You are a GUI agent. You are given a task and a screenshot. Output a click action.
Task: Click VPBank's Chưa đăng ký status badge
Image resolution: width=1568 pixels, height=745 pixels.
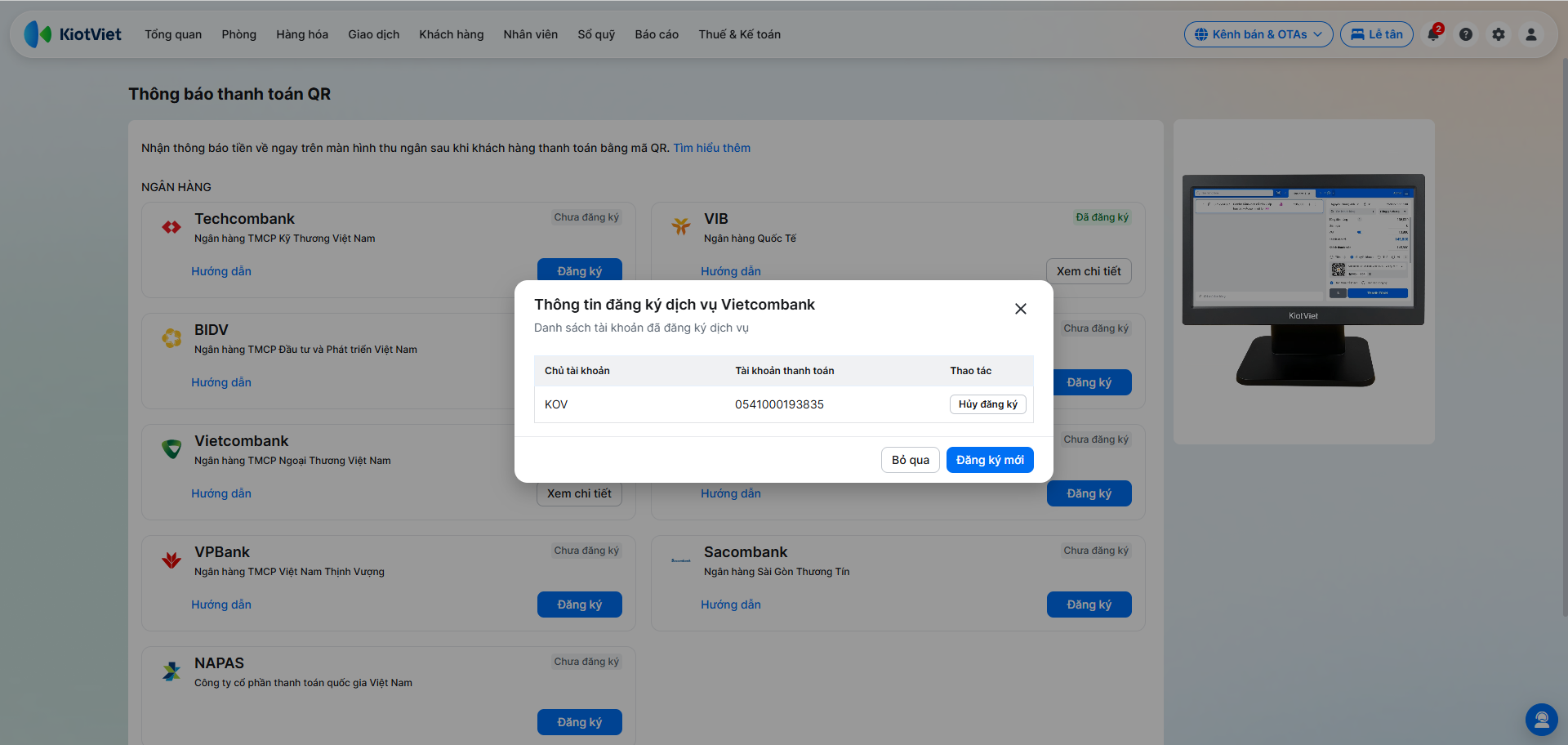coord(586,551)
